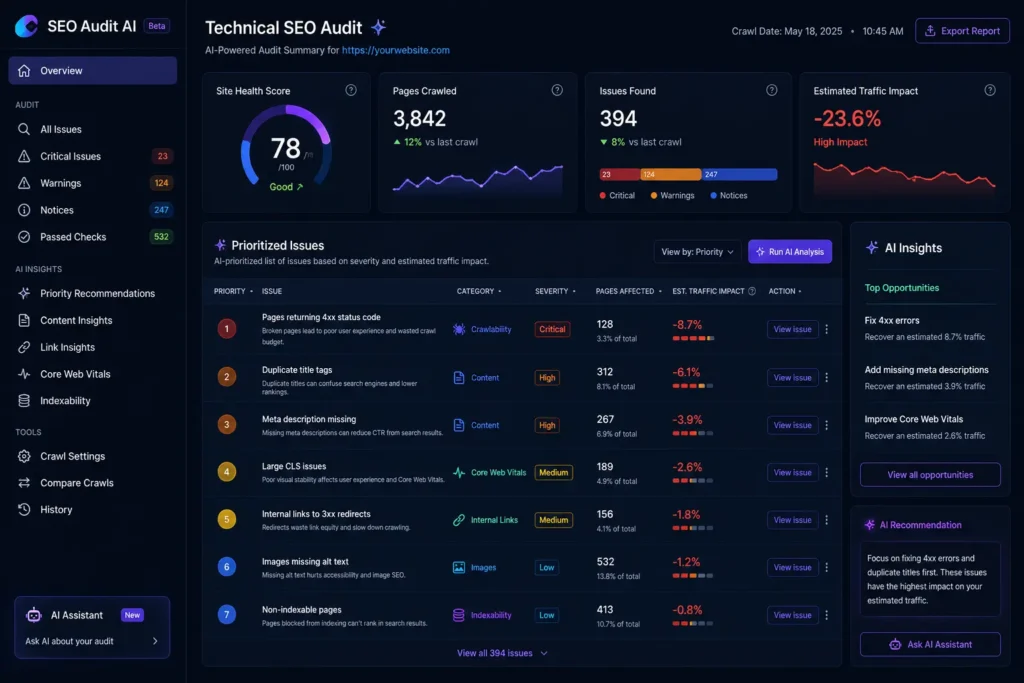This screenshot has width=1024, height=683.
Task: Open Warnings in the sidebar
Action: coord(93,183)
